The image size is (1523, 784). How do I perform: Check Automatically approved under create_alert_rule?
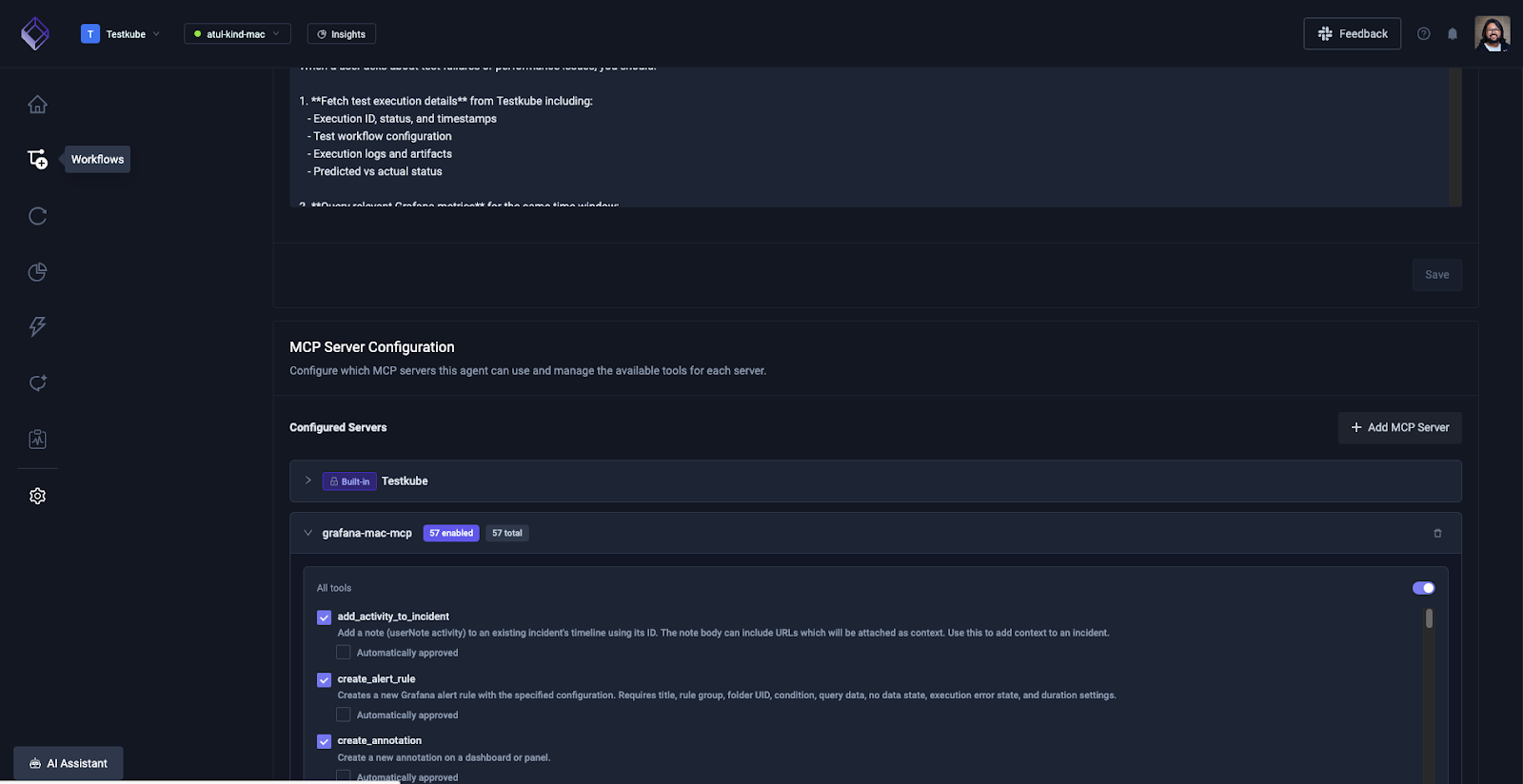tap(344, 715)
